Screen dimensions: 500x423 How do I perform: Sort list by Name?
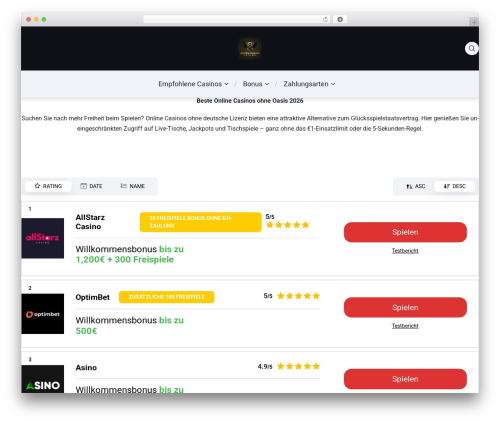tap(133, 186)
